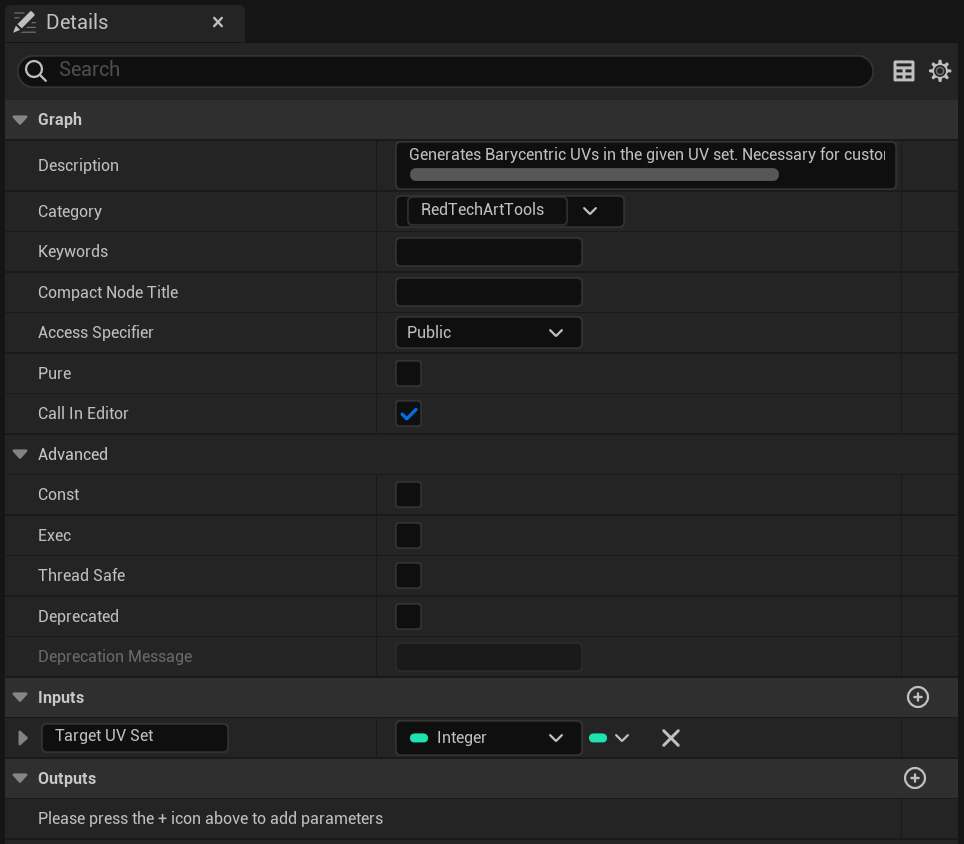Open the Access Specifier Public dropdown

(x=488, y=333)
